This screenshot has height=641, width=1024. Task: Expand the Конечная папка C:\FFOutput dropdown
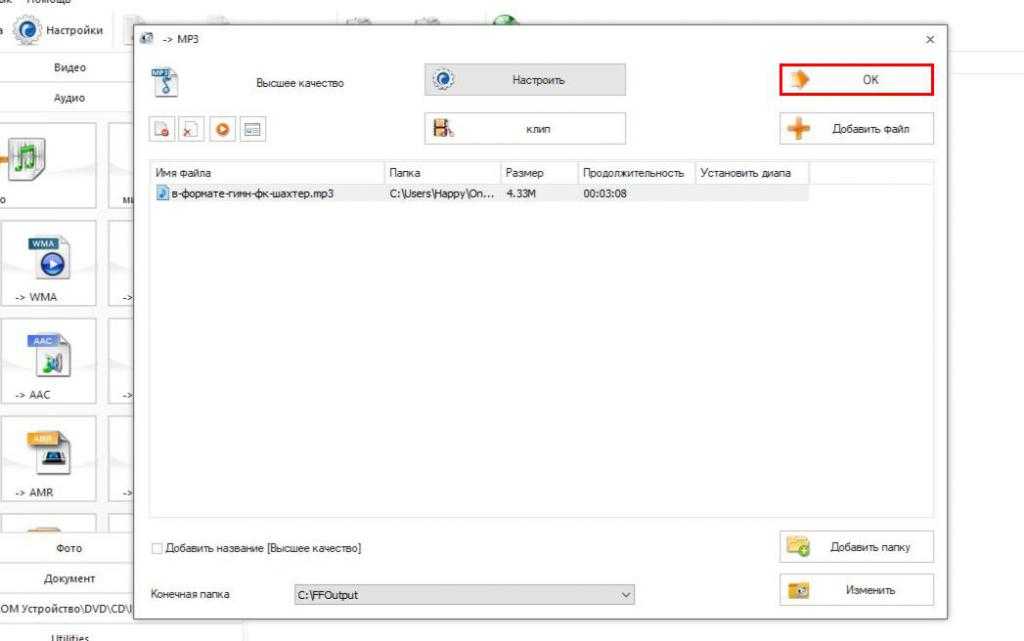click(464, 595)
